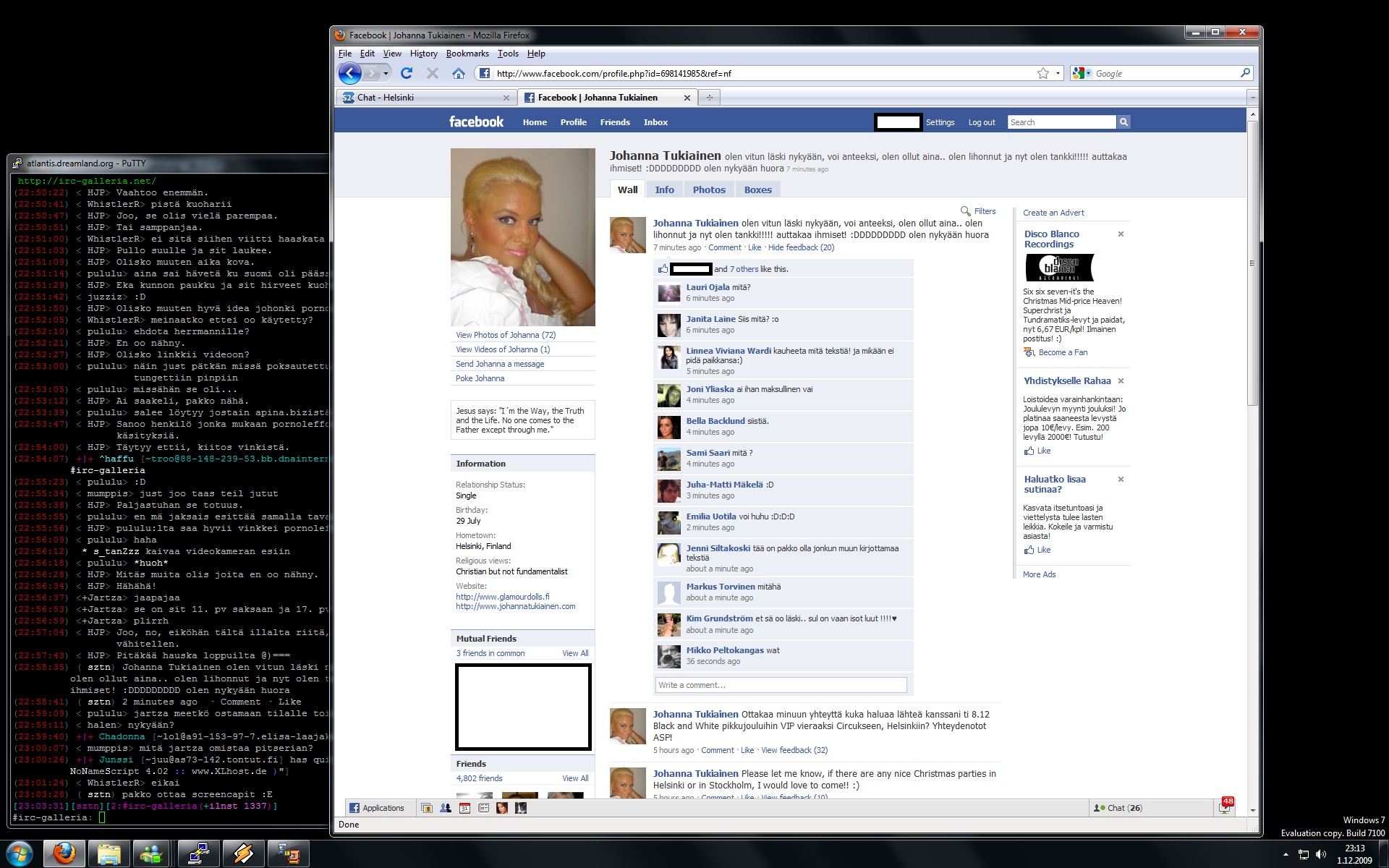
Task: Go to the Firefox home page icon
Action: pyautogui.click(x=458, y=73)
